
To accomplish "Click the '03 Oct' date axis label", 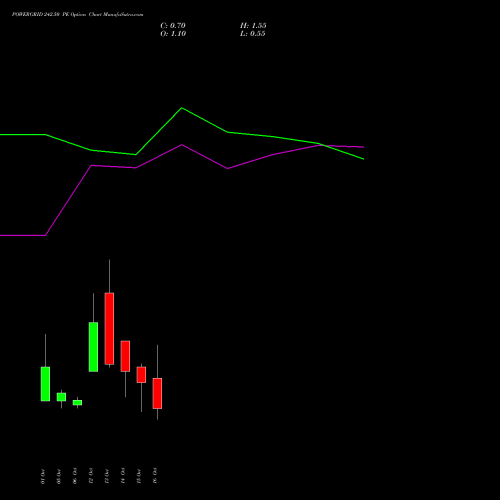I will pos(59,476).
